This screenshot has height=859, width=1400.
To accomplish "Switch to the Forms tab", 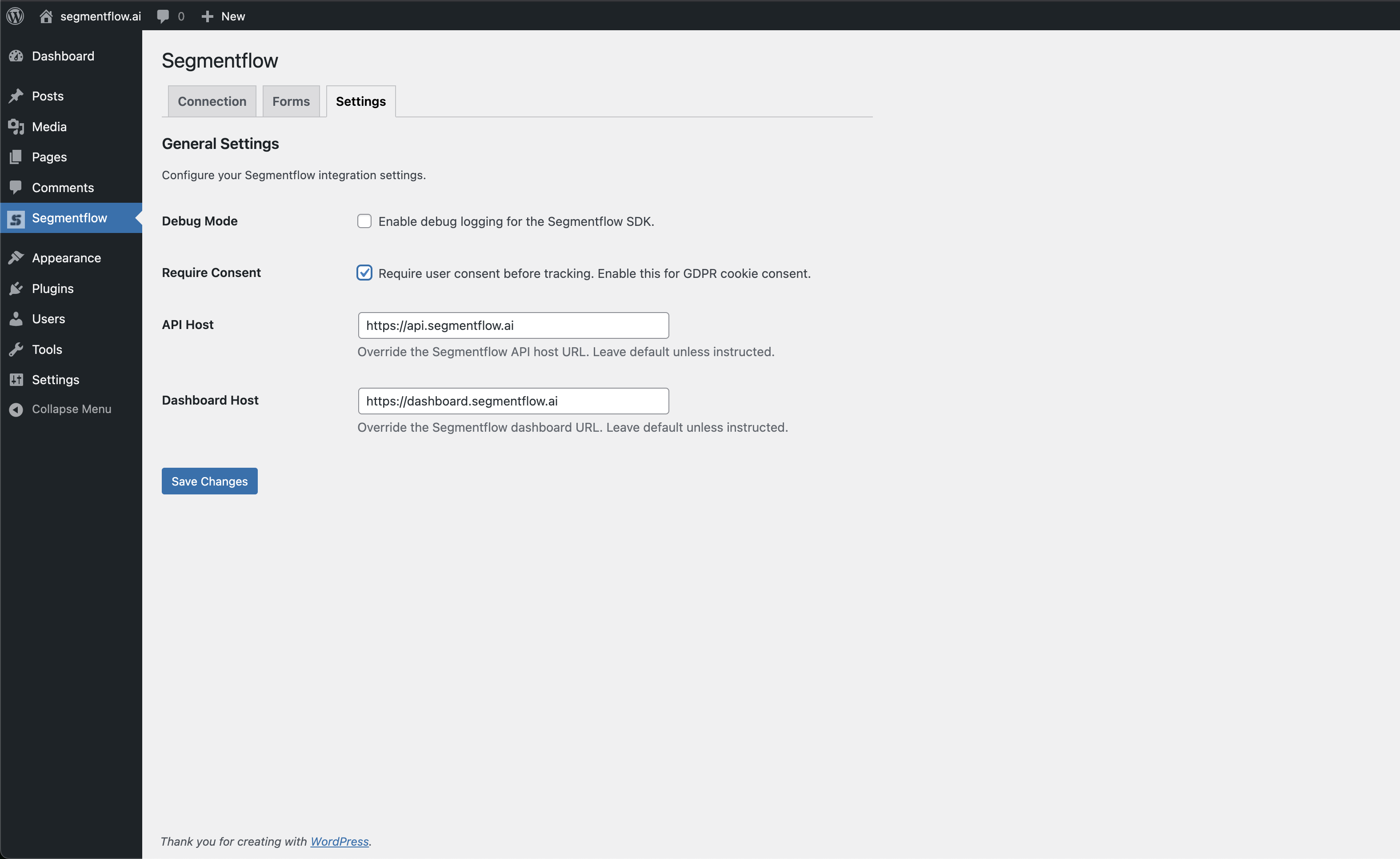I will (x=291, y=101).
